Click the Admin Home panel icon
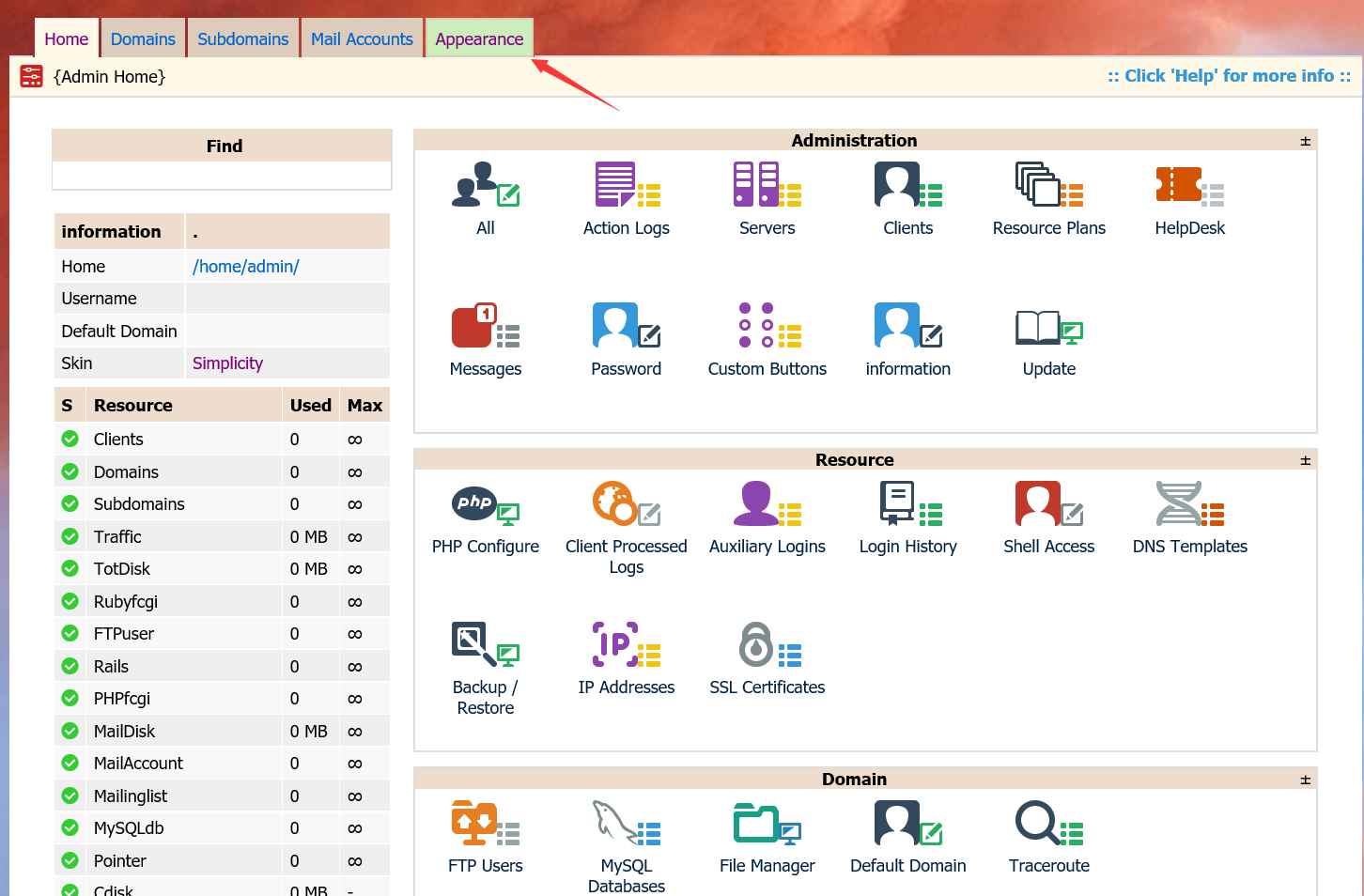Viewport: 1364px width, 896px height. pos(32,77)
